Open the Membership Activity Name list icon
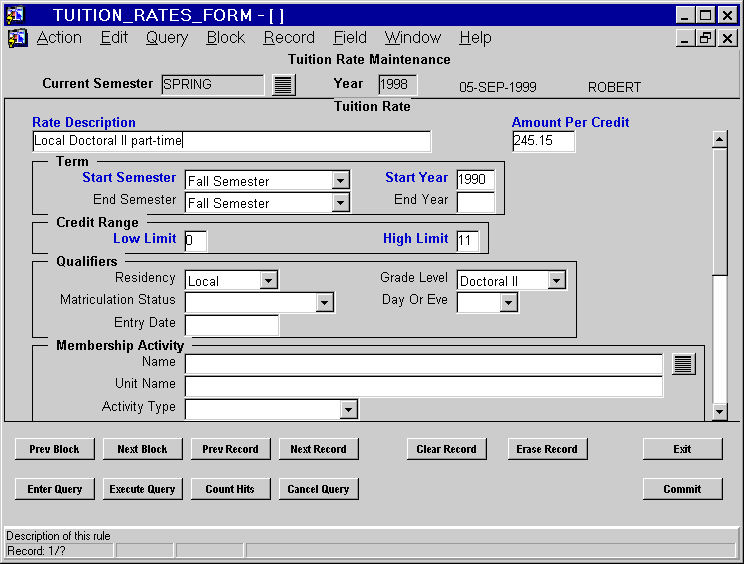The height and width of the screenshot is (564, 744). (x=684, y=364)
